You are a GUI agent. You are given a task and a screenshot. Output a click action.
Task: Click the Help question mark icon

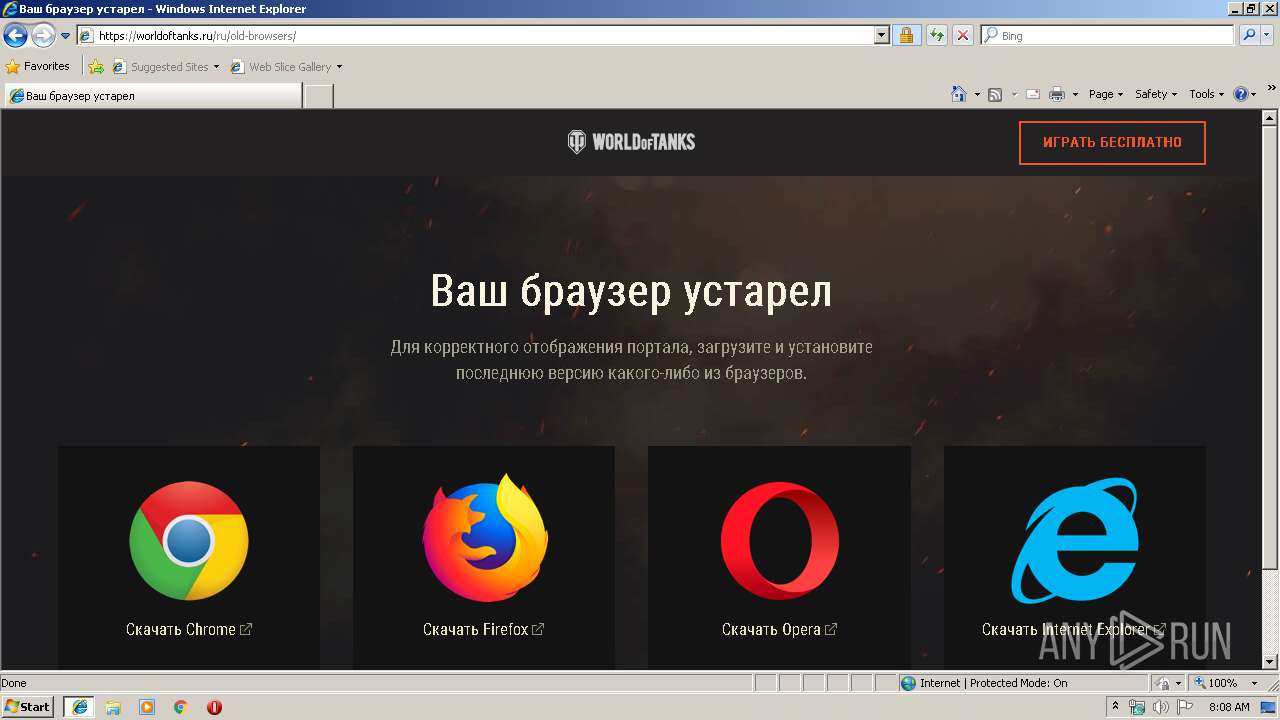click(1241, 94)
